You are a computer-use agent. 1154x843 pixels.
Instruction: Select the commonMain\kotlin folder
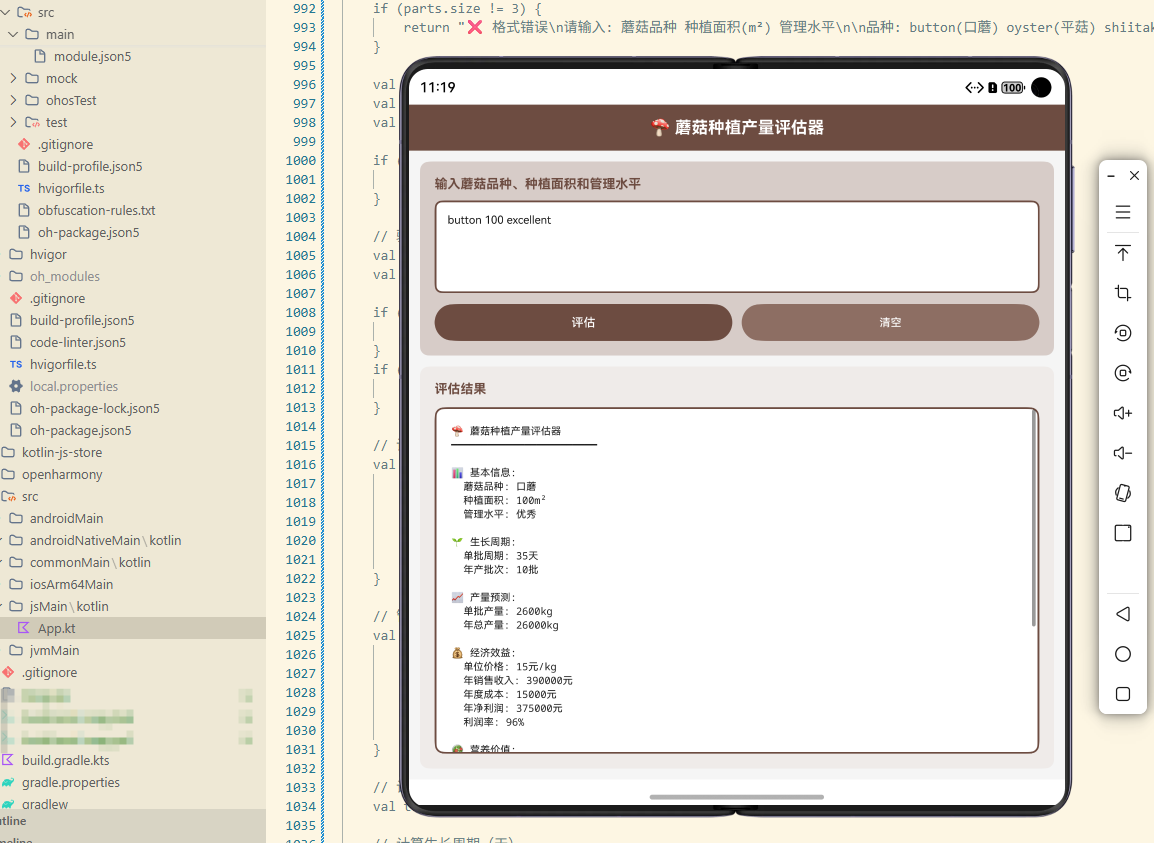(90, 562)
